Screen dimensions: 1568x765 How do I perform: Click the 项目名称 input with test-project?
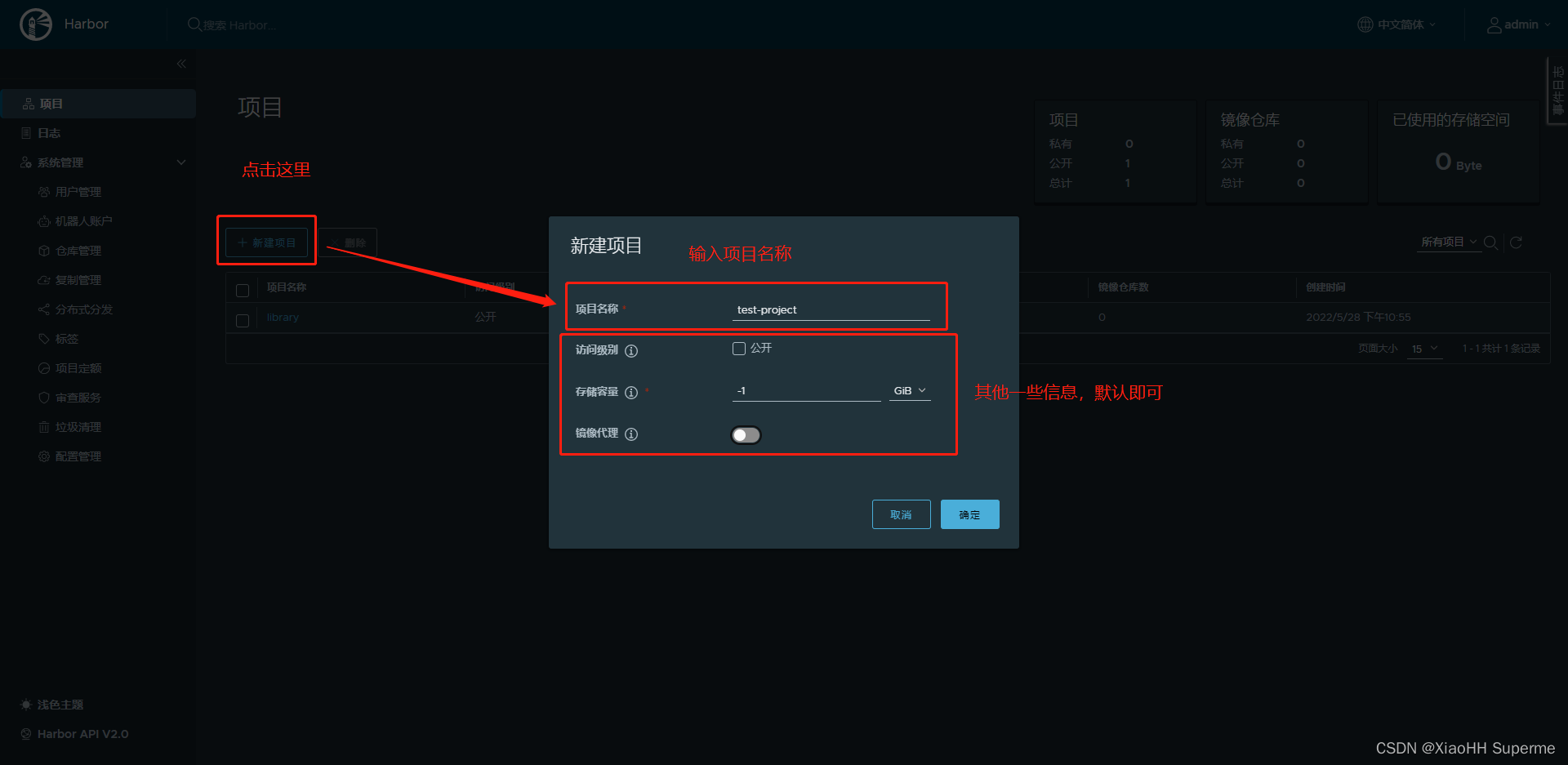pos(831,310)
